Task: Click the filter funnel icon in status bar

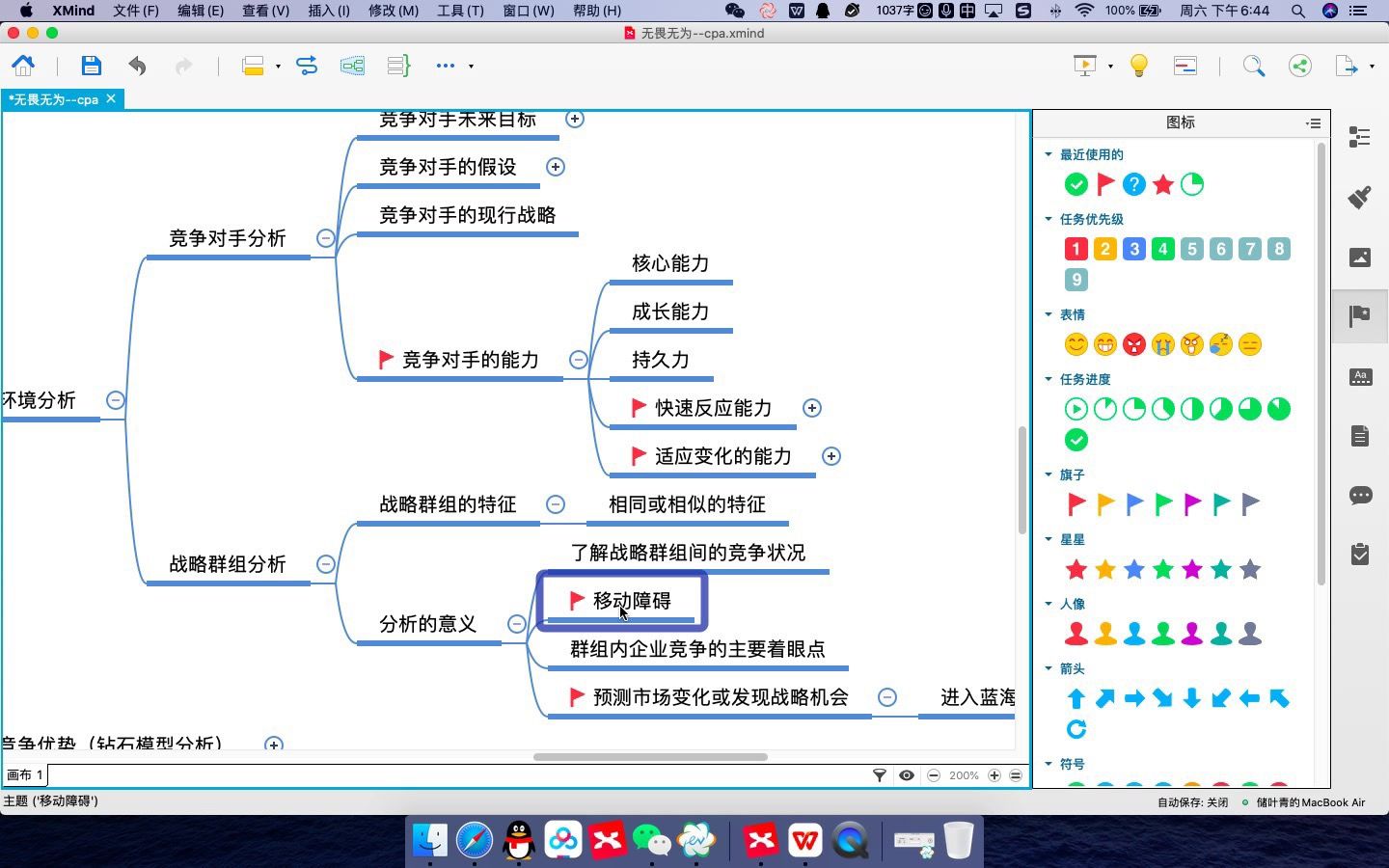Action: (880, 775)
